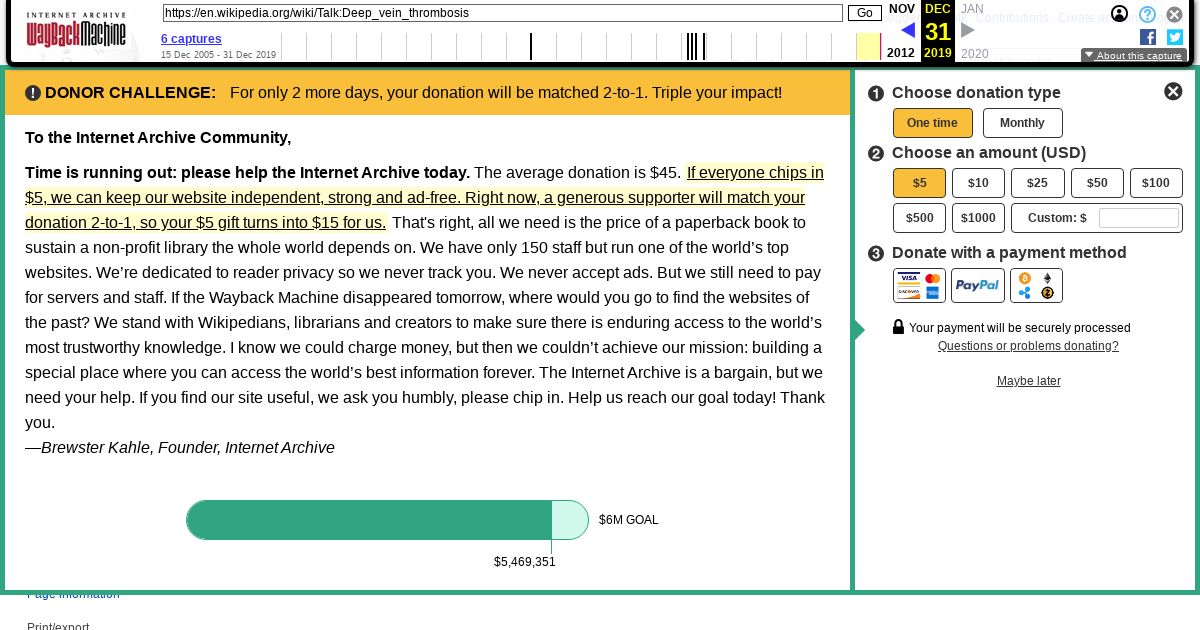This screenshot has width=1200, height=630.
Task: Close the Wayback toolbar
Action: 1175,14
